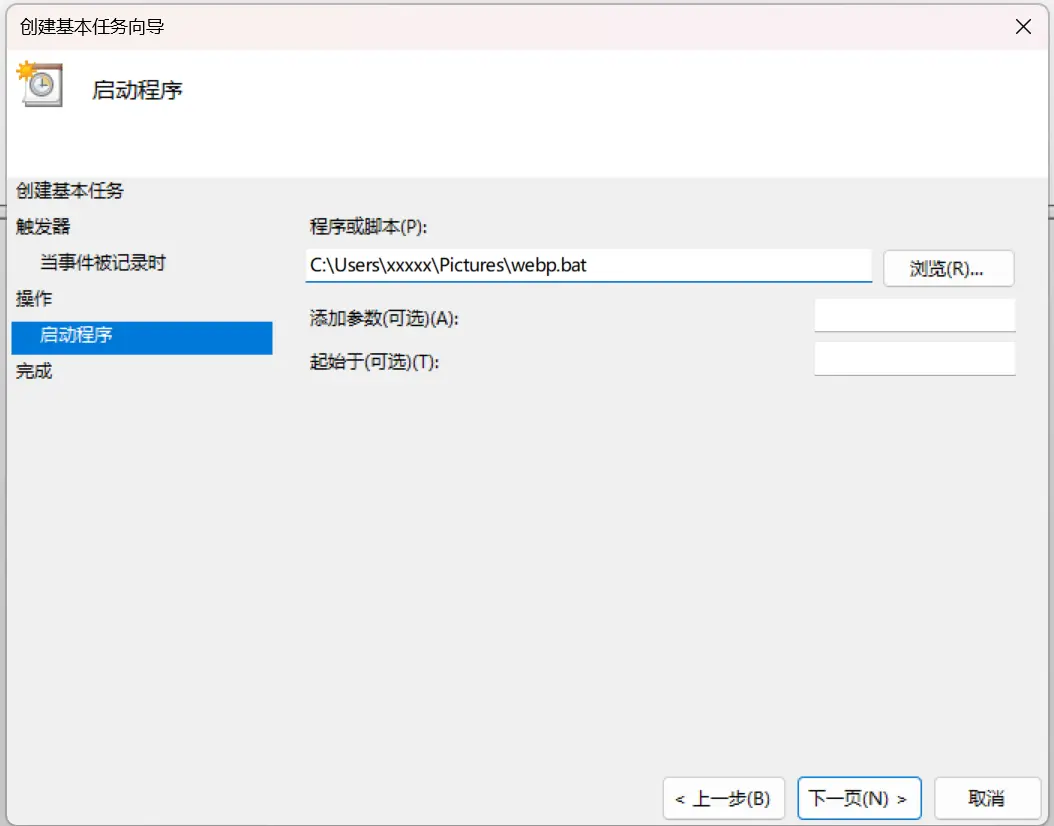Select the 添加参数(可选) input field
This screenshot has height=826, width=1054.
point(913,315)
